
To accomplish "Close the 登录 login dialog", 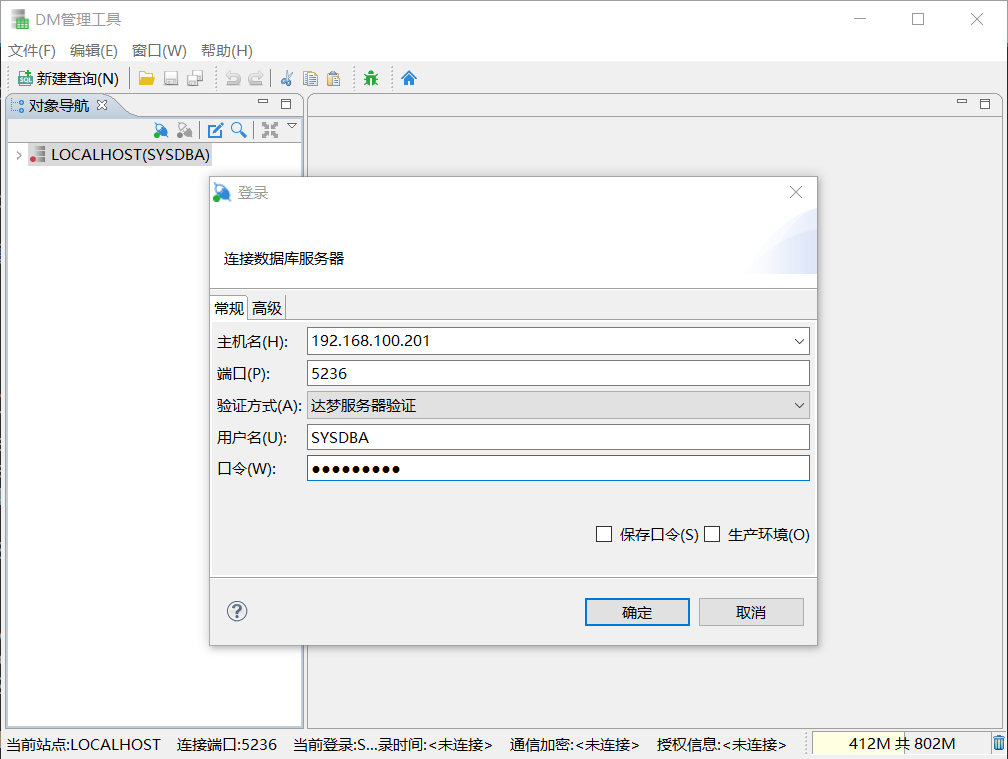I will (x=796, y=192).
